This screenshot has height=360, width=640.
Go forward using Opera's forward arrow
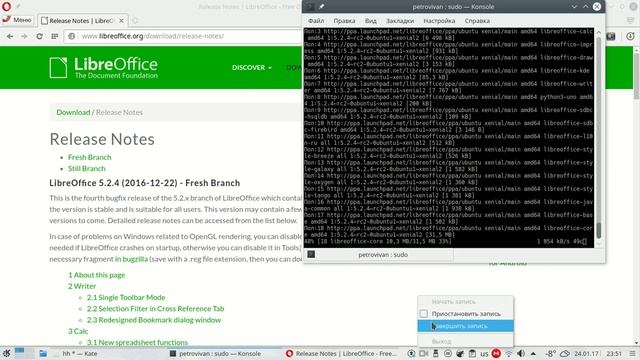(24, 36)
